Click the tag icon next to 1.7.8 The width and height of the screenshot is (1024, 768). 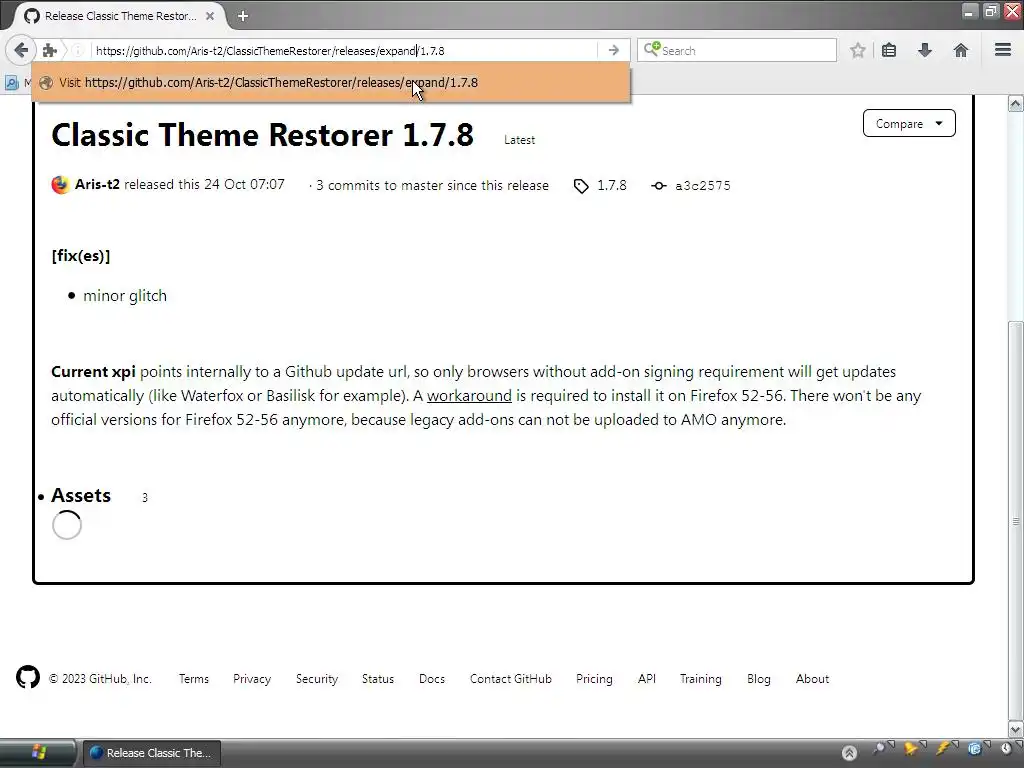[581, 186]
